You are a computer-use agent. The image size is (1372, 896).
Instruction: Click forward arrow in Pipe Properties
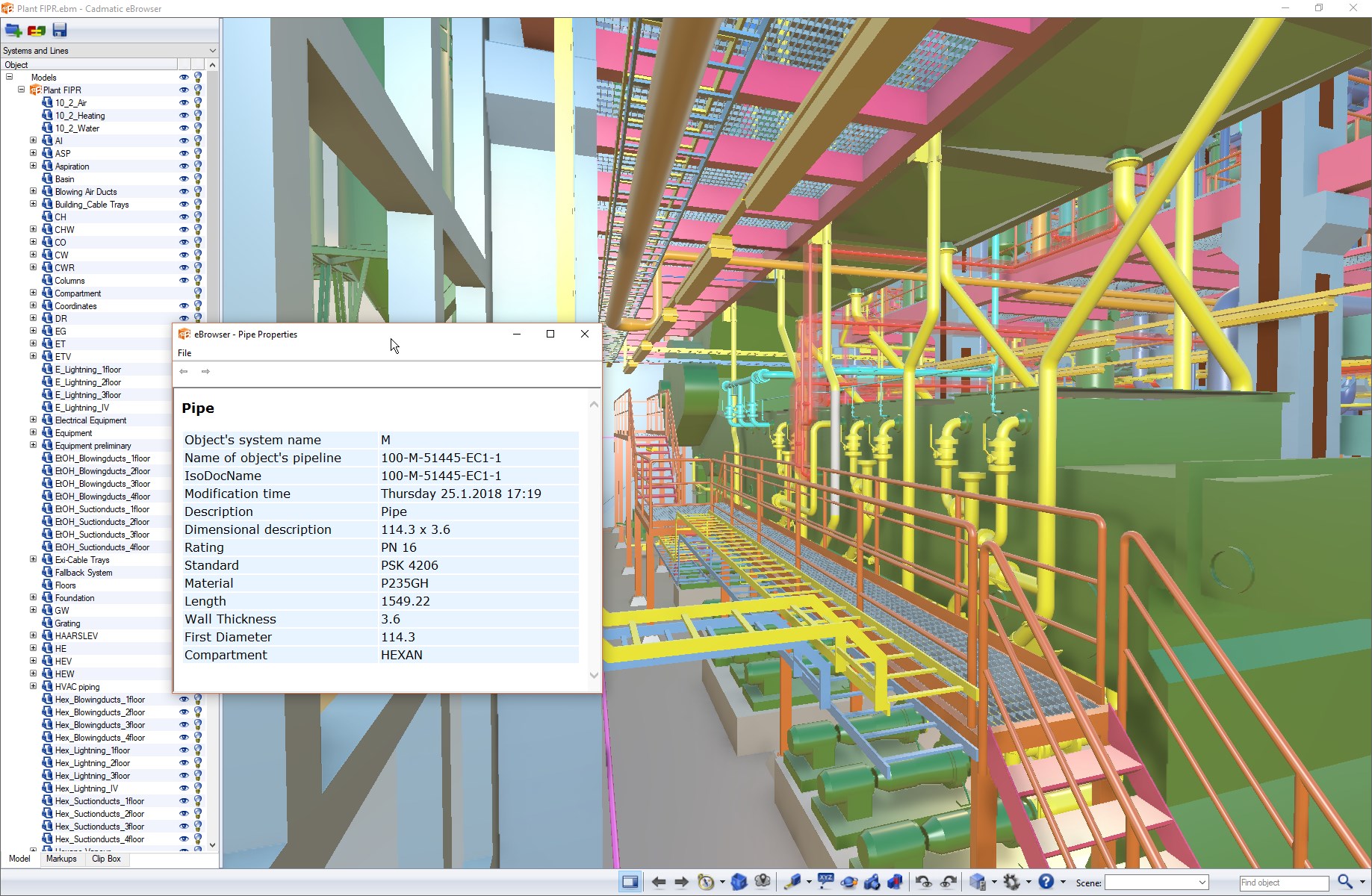coord(206,371)
